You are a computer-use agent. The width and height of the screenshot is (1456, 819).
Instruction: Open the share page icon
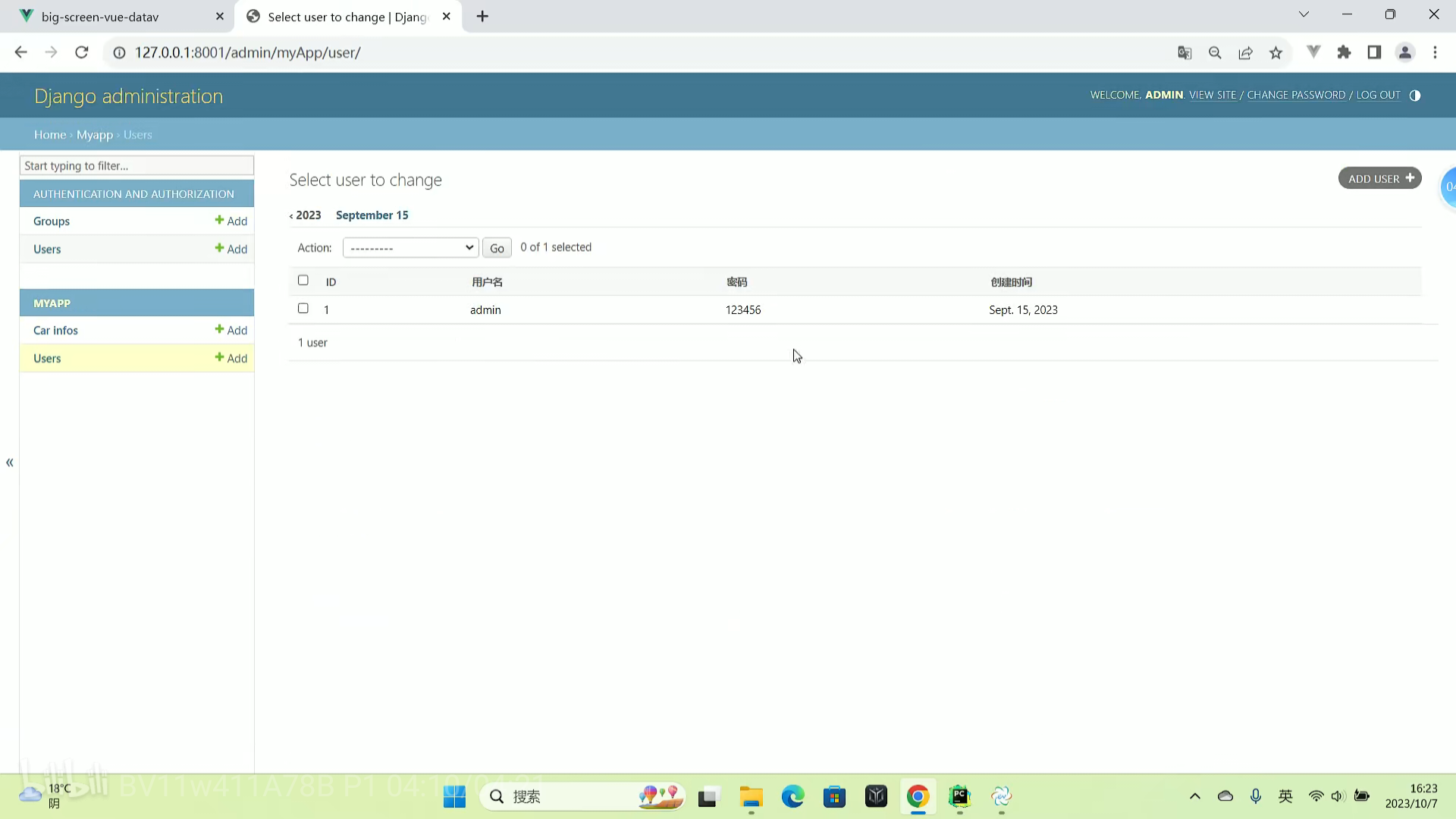click(x=1245, y=52)
